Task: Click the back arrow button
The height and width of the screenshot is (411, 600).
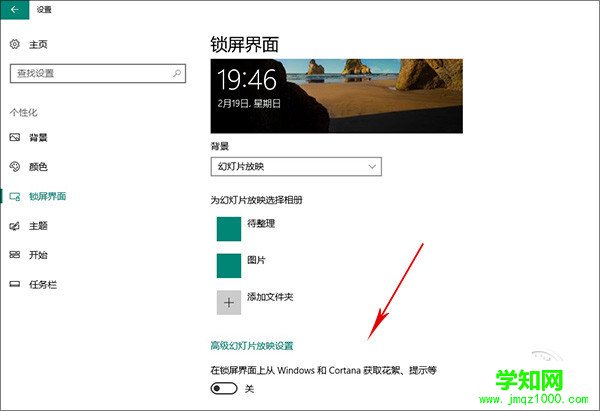Action: 15,9
